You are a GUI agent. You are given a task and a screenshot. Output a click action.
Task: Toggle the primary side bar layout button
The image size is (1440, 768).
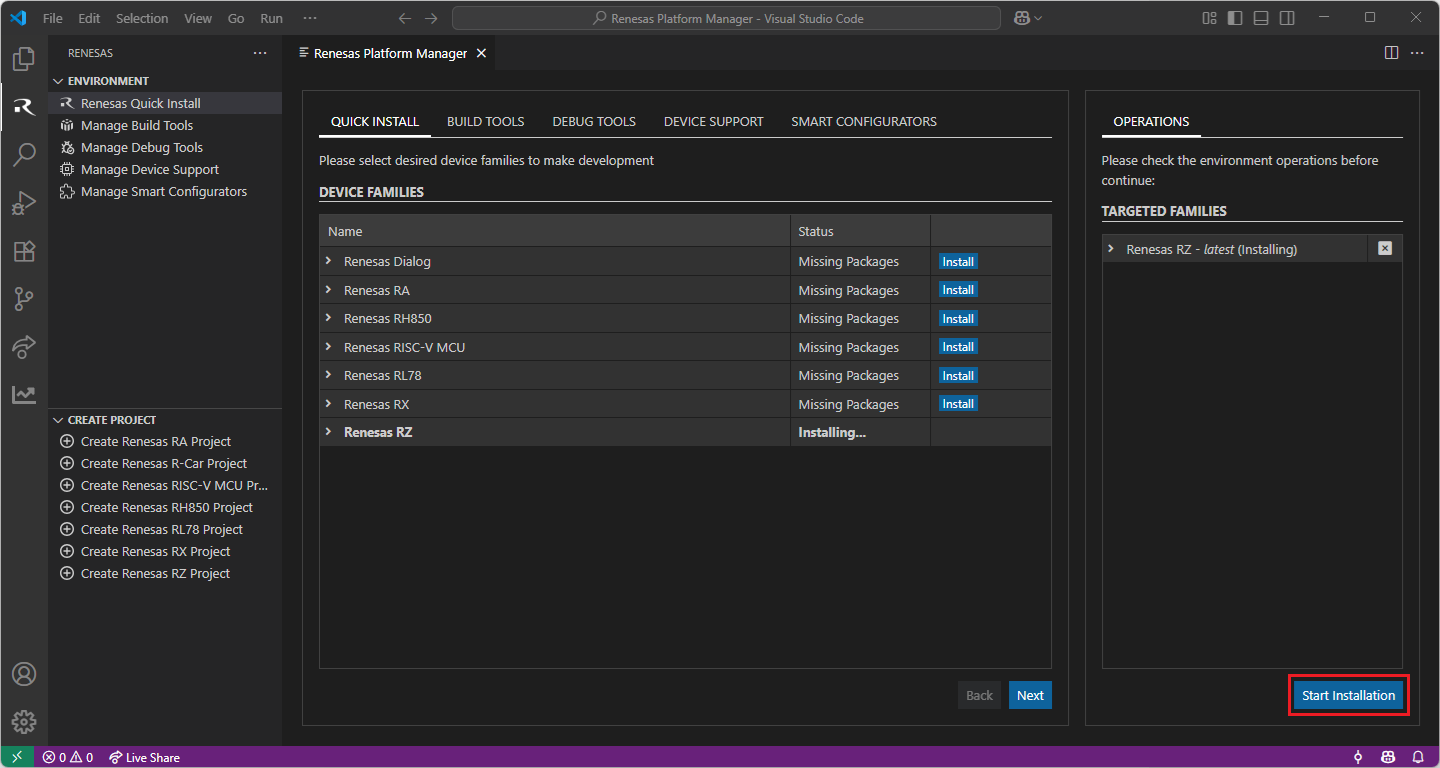click(x=1235, y=18)
